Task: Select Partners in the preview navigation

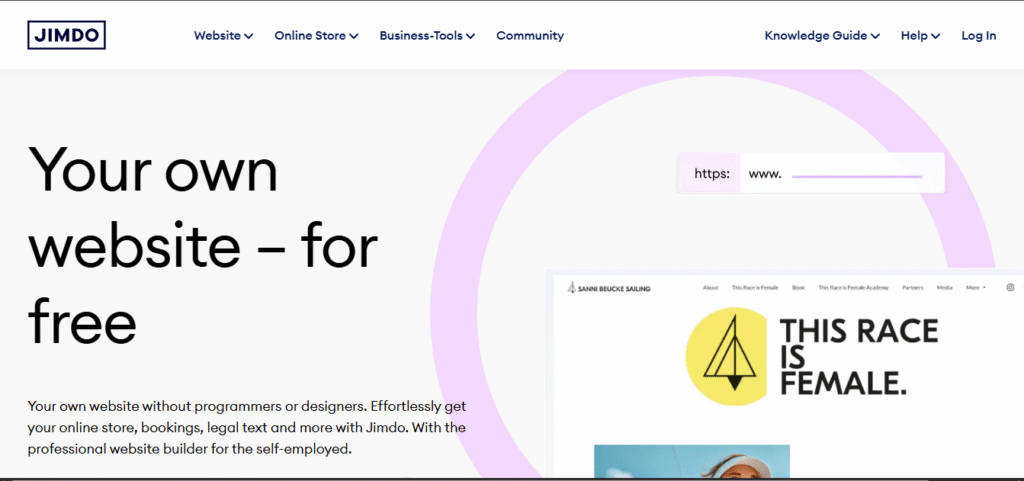Action: coord(912,288)
